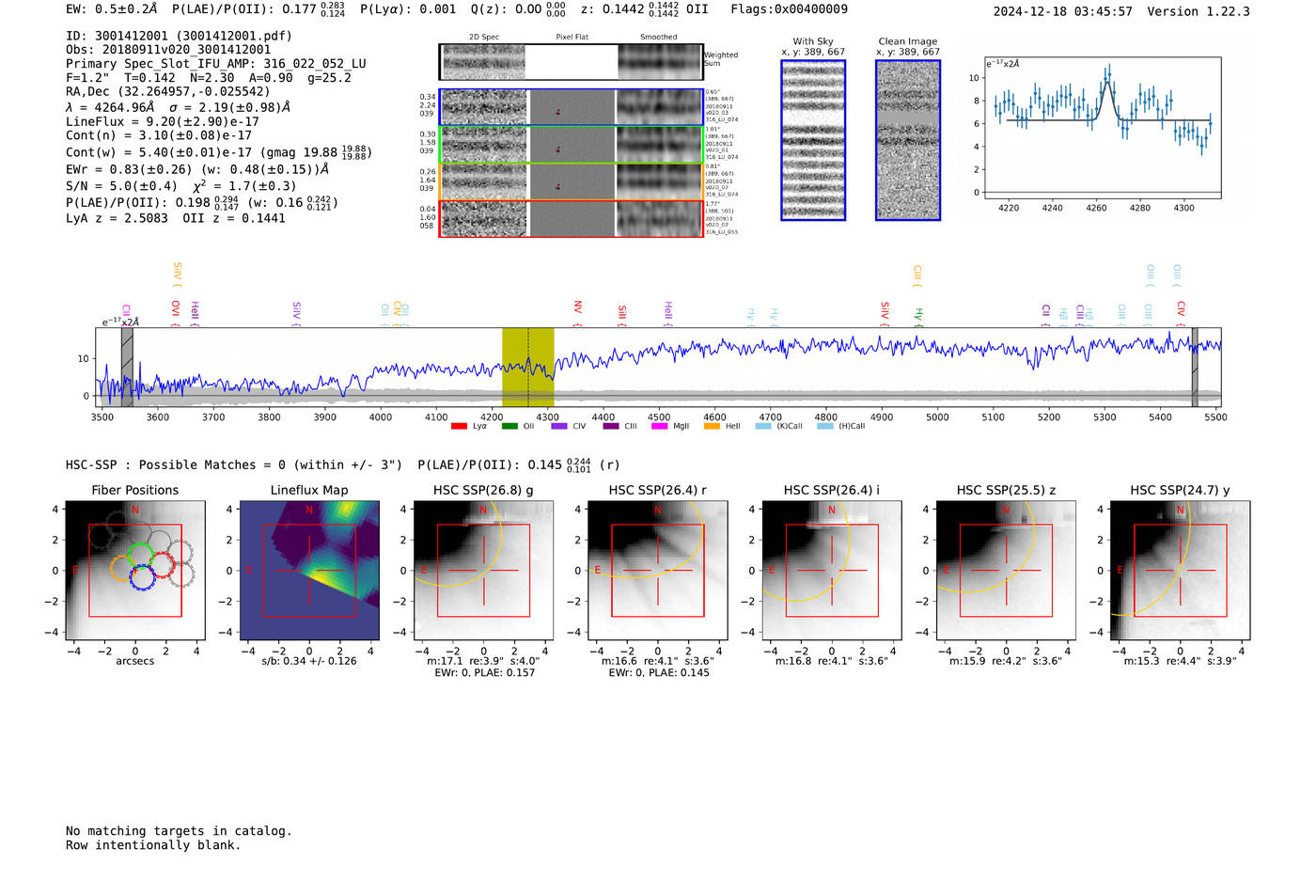Open the Fiber Positions image
This screenshot has height=896, width=1316.
[x=135, y=571]
